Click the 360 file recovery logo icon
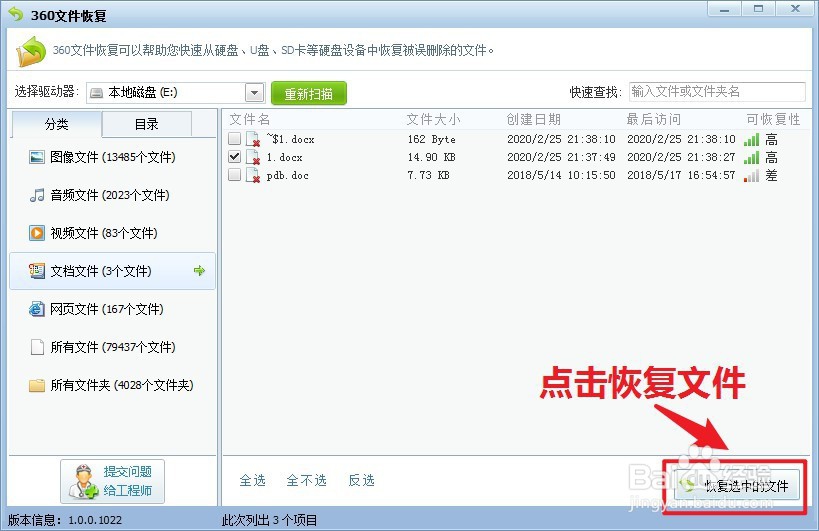 tap(16, 15)
